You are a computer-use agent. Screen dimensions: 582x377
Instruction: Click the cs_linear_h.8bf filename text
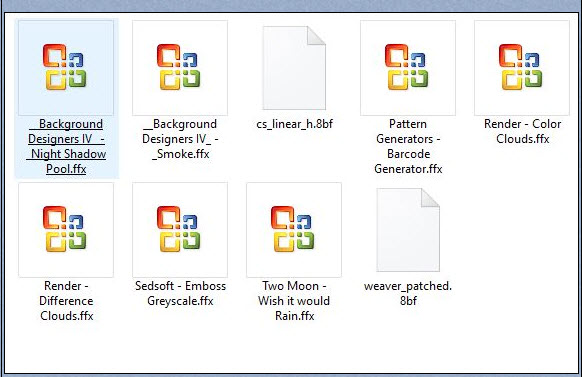click(x=294, y=124)
